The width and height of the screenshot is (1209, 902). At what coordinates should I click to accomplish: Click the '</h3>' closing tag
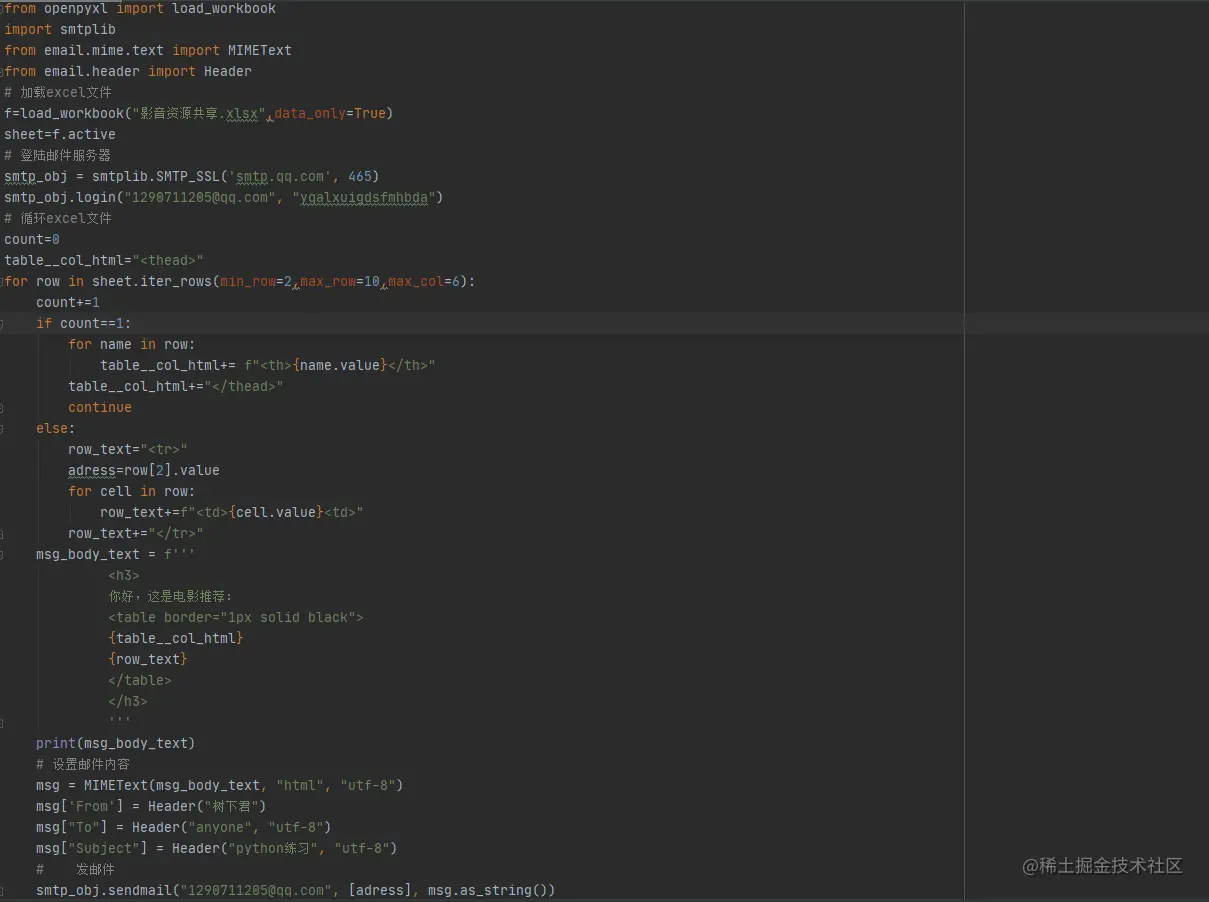click(128, 701)
